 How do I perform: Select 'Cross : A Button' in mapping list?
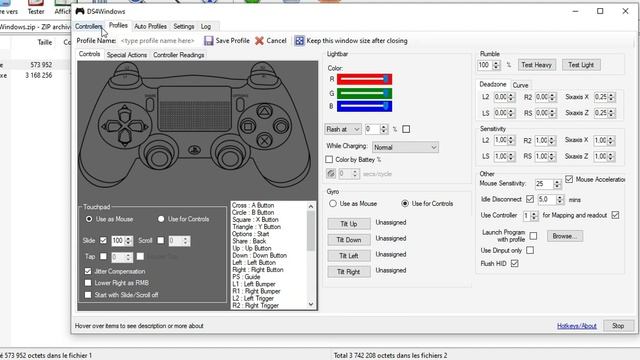[253, 205]
